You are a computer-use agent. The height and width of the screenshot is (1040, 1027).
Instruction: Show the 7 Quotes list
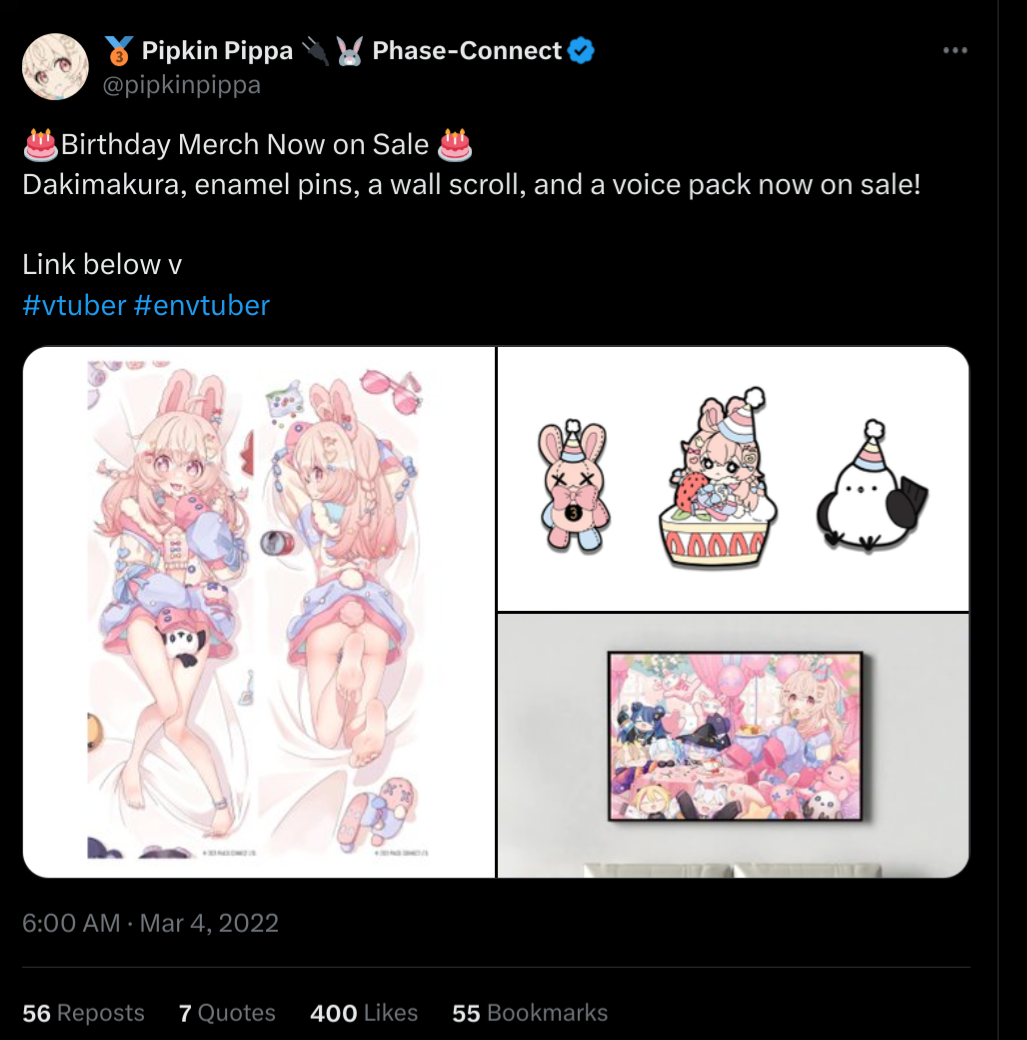point(227,1013)
